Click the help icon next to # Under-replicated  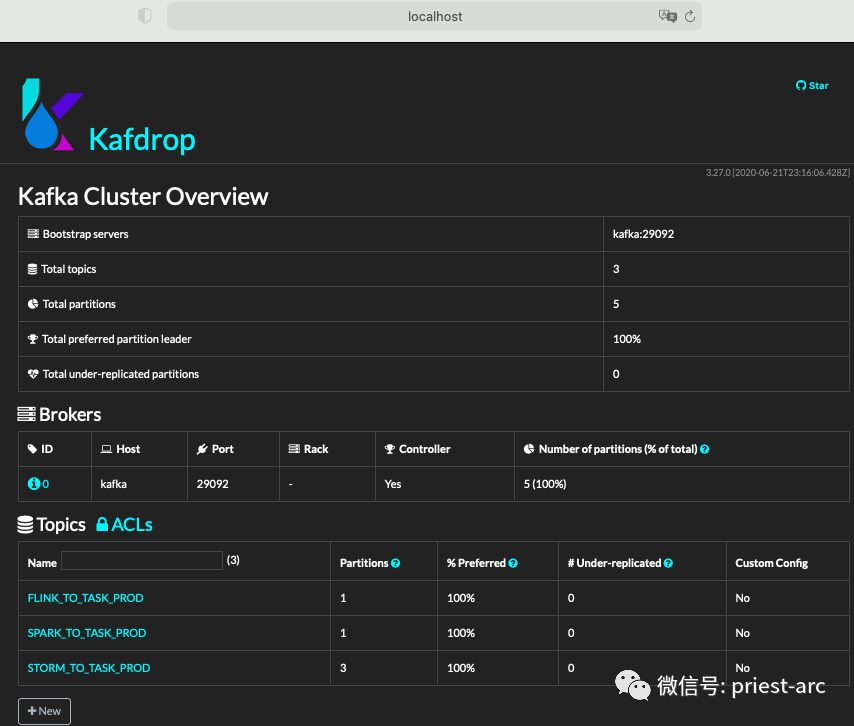[x=668, y=564]
